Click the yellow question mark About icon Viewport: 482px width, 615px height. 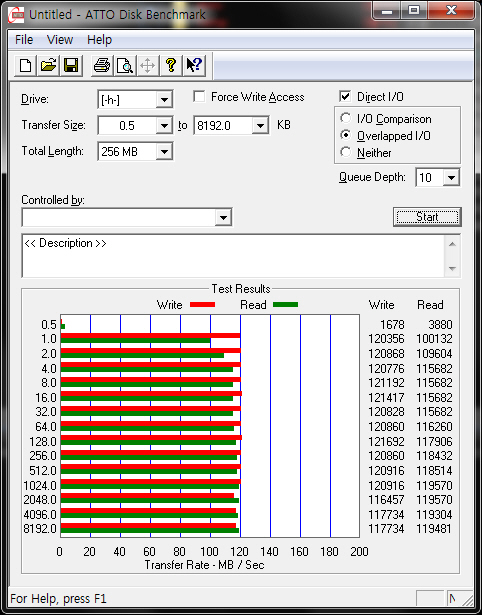point(171,65)
